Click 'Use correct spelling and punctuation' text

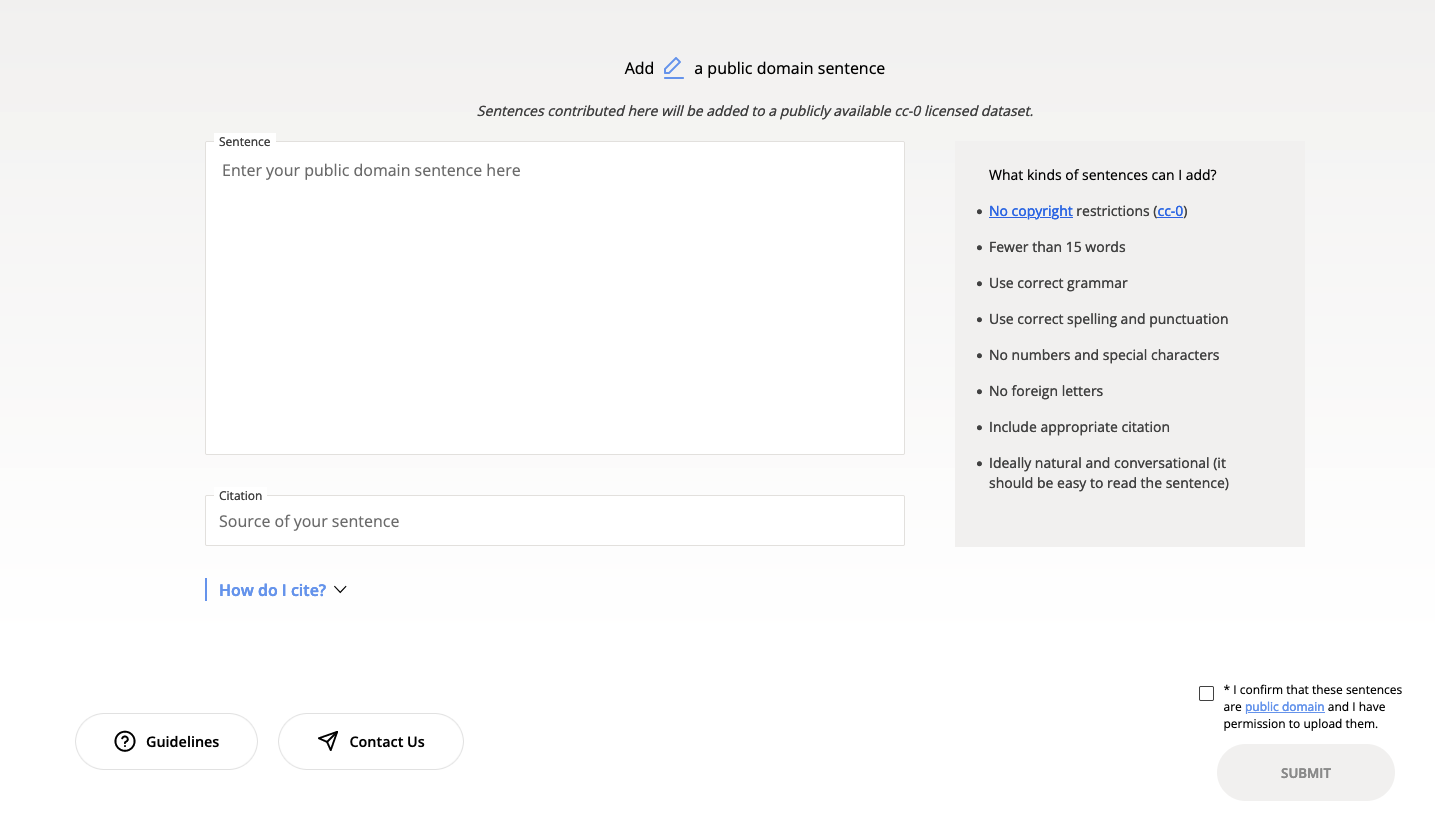click(1108, 319)
